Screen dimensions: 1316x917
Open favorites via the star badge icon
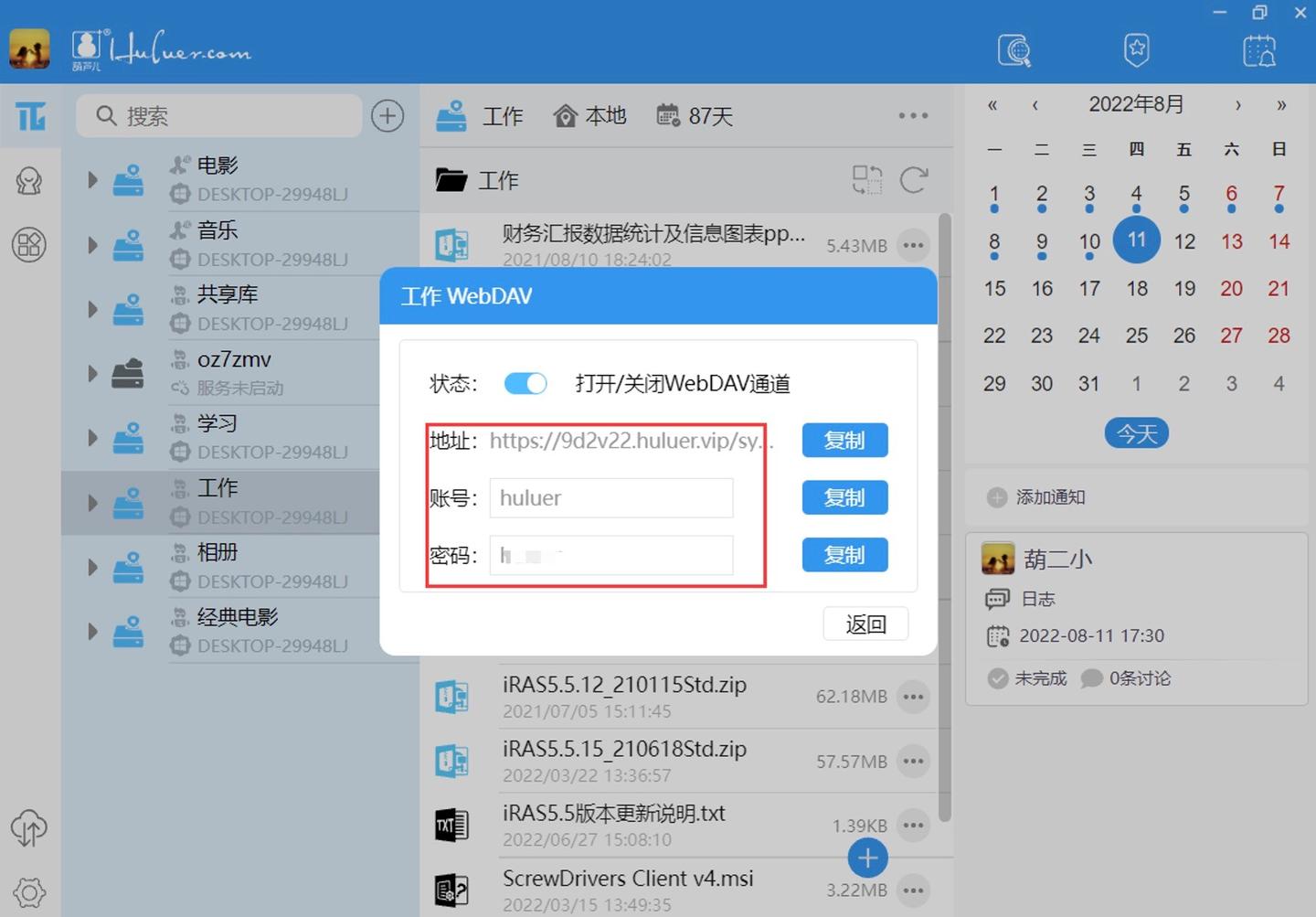[x=1137, y=50]
